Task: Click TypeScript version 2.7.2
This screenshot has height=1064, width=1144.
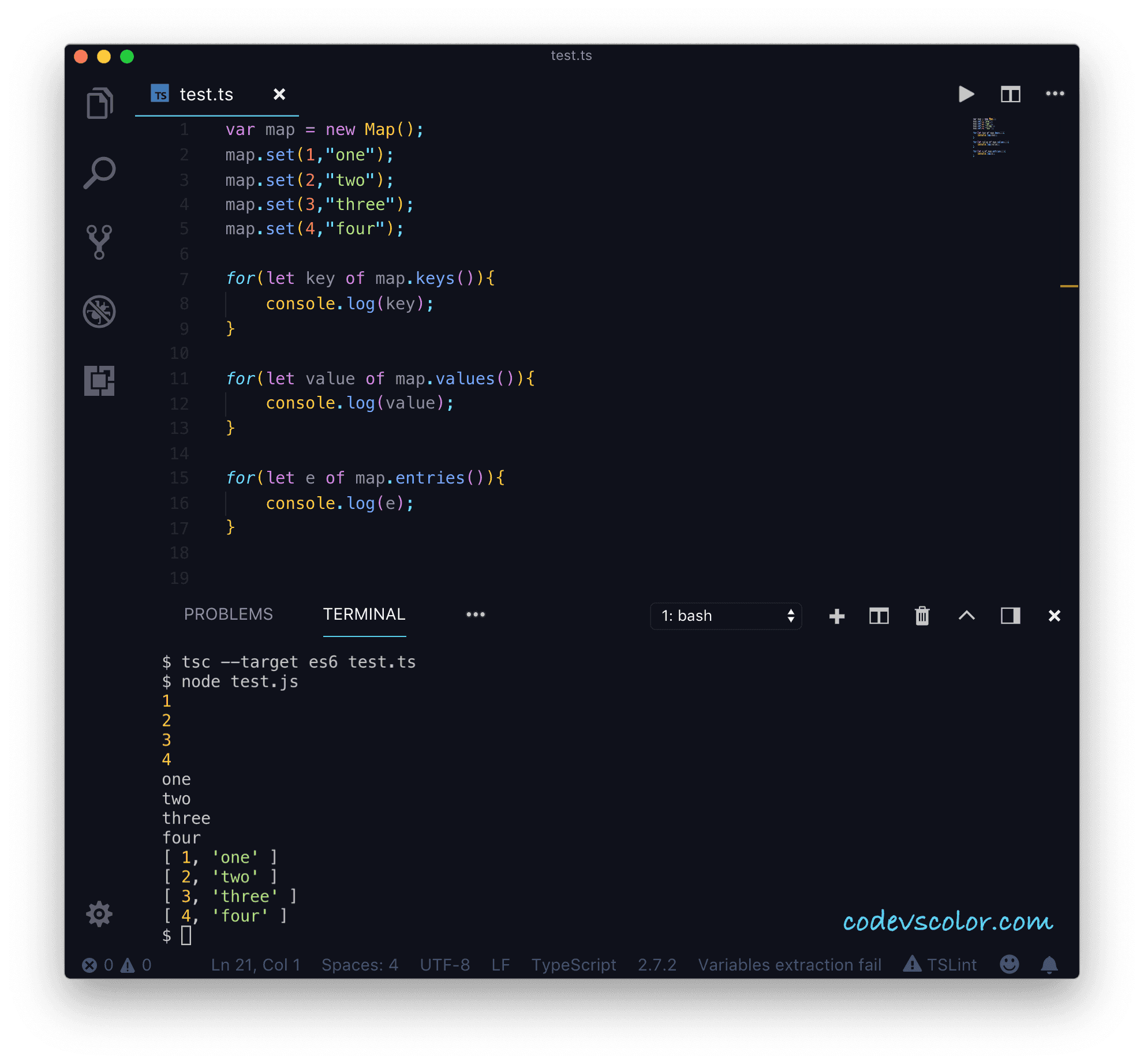Action: 657,965
